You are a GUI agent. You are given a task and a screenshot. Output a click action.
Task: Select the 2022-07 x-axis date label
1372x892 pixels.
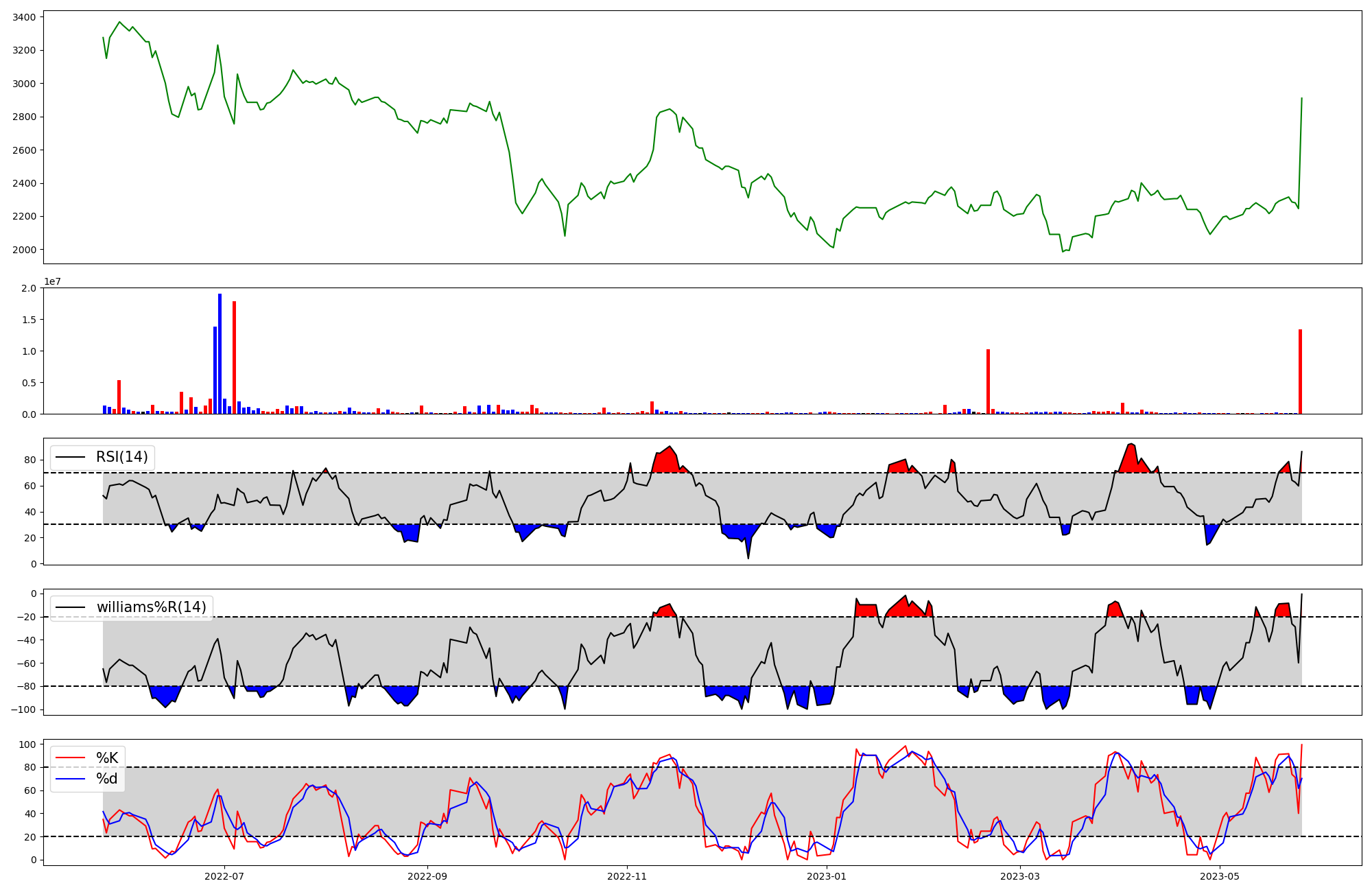(224, 876)
